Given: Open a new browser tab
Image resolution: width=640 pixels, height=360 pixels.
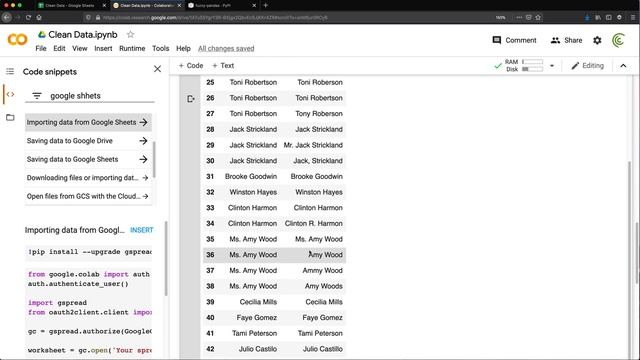Looking at the screenshot, I should click(266, 5).
